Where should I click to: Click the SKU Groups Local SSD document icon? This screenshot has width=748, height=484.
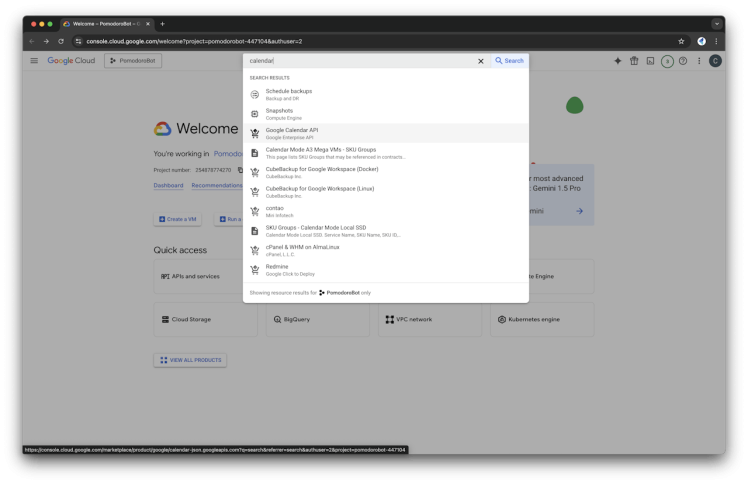pyautogui.click(x=255, y=231)
